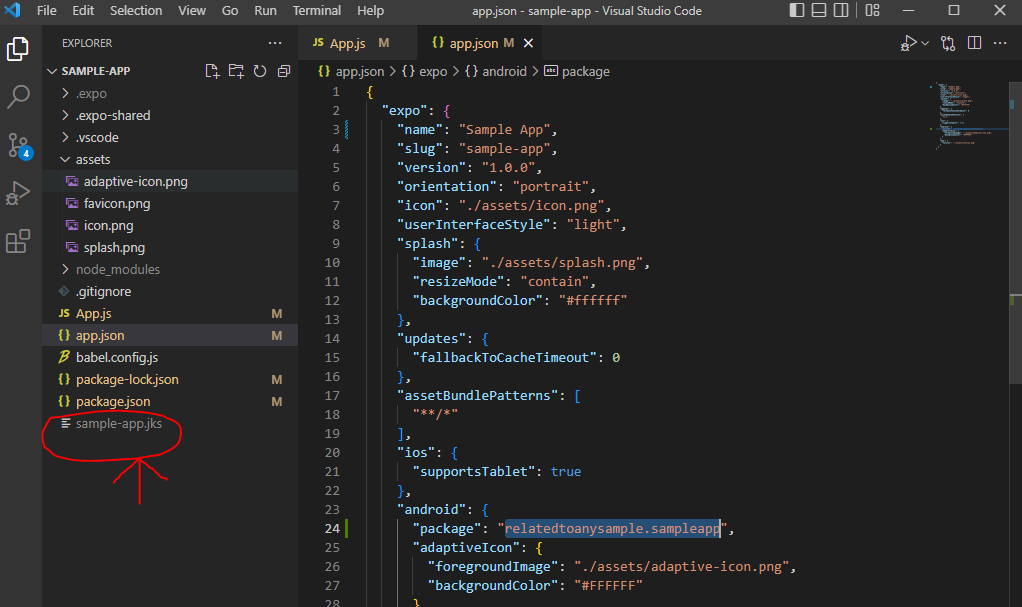Click New File icon in explorer header
Image resolution: width=1022 pixels, height=607 pixels.
click(212, 71)
